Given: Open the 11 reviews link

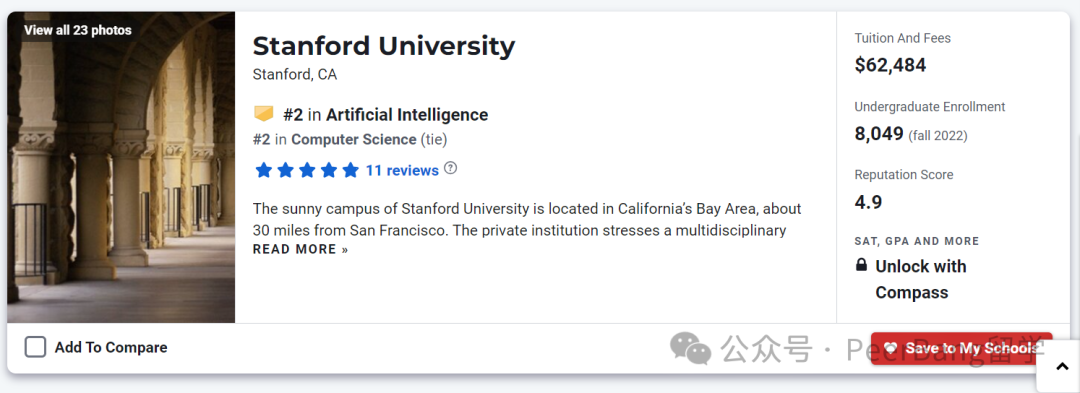Looking at the screenshot, I should pyautogui.click(x=402, y=170).
